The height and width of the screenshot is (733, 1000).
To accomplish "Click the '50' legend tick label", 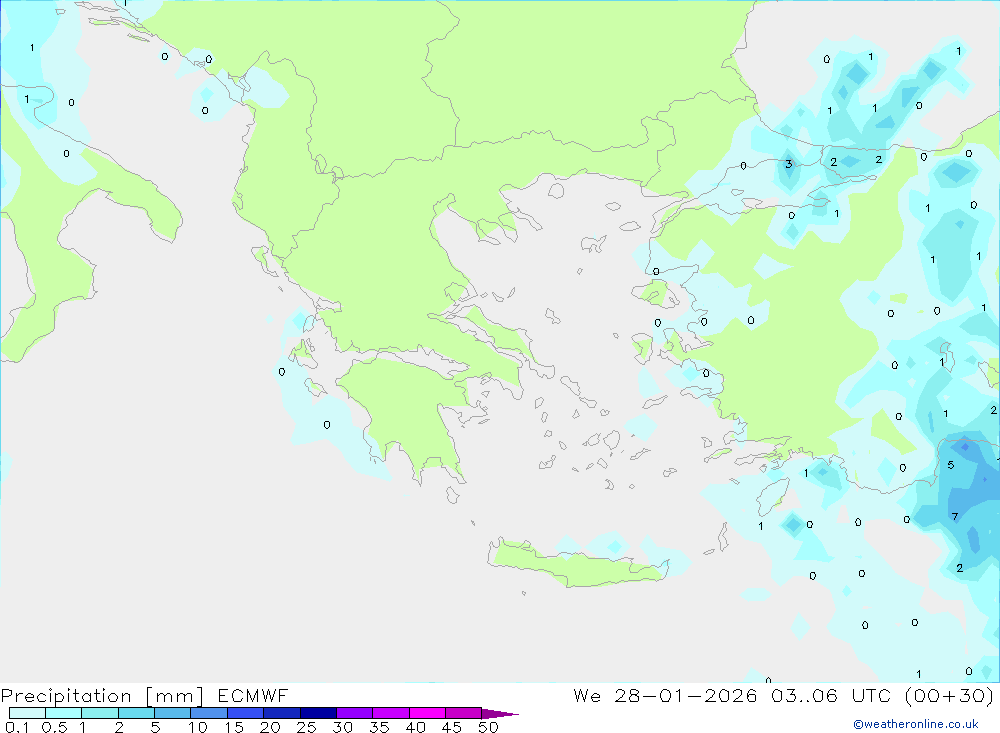I will [x=488, y=727].
